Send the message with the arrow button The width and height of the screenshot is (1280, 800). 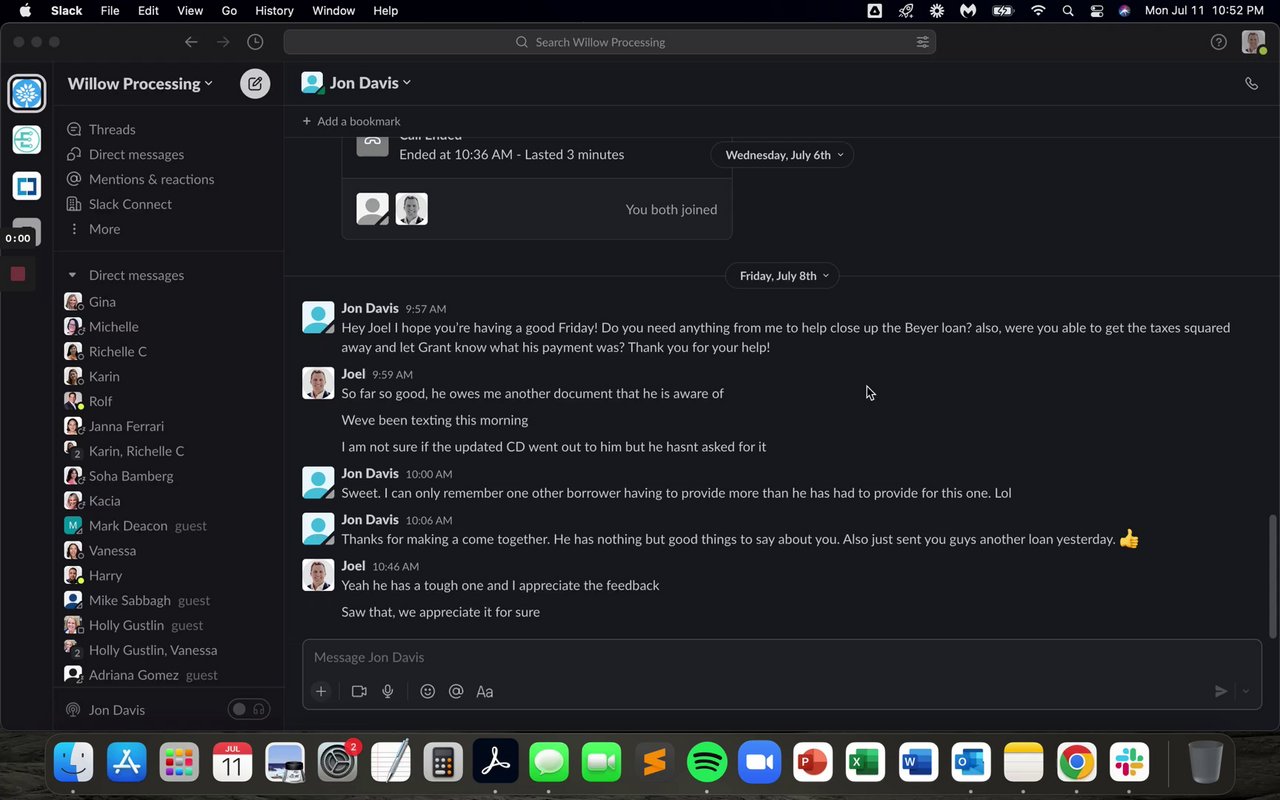click(1220, 691)
